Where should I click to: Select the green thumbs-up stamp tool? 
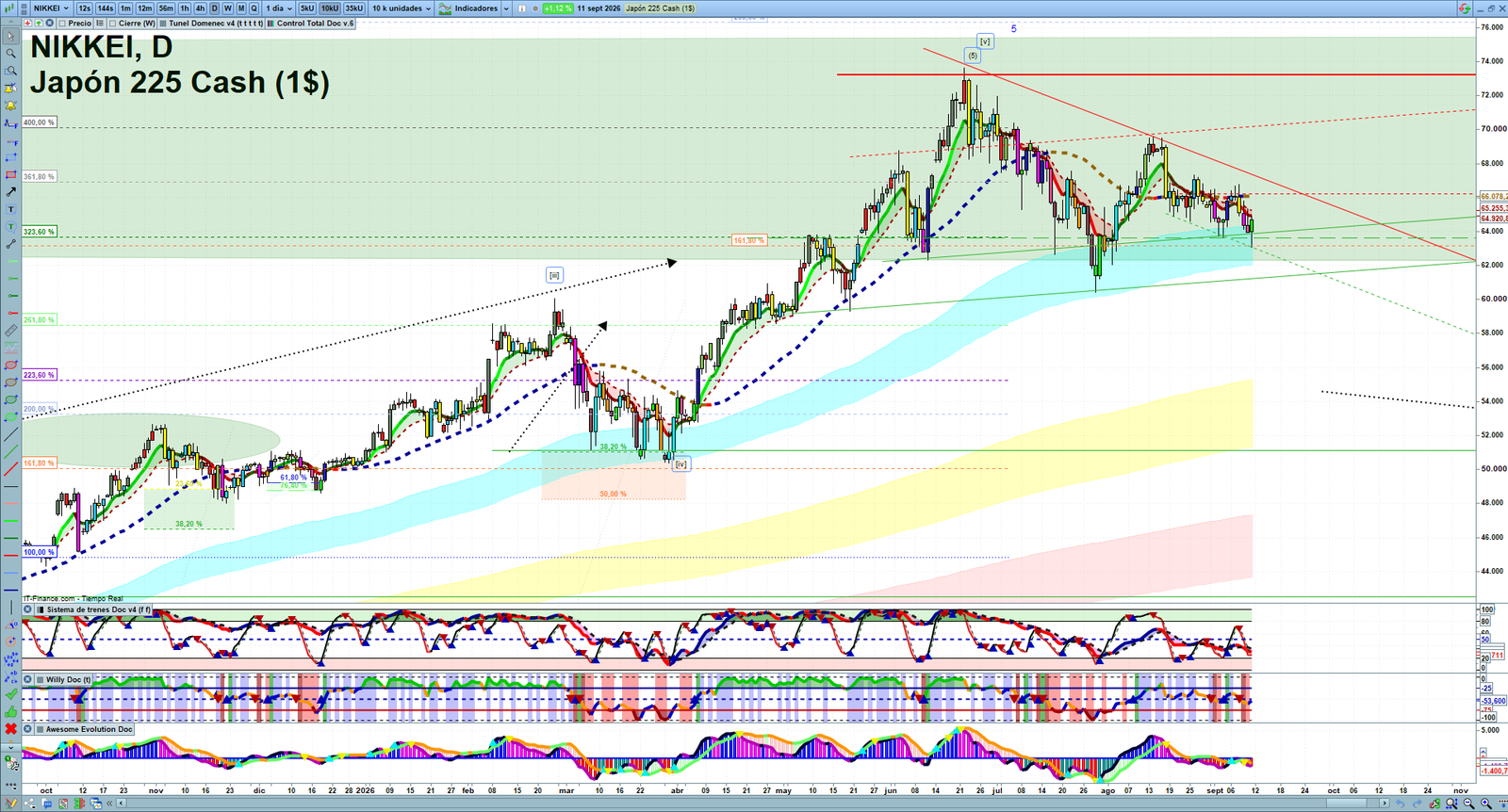(10, 711)
